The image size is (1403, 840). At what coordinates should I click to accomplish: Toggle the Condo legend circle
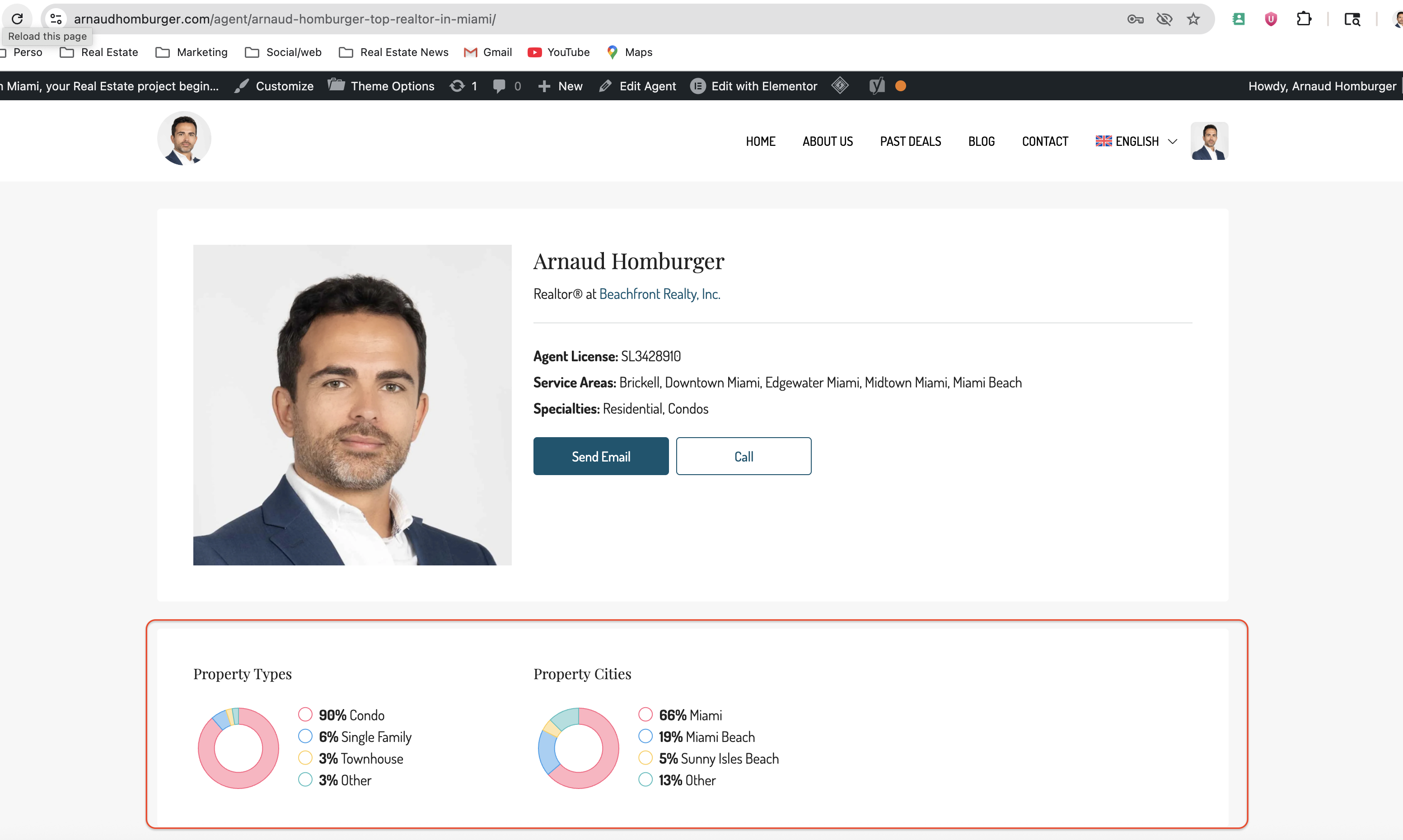305,714
